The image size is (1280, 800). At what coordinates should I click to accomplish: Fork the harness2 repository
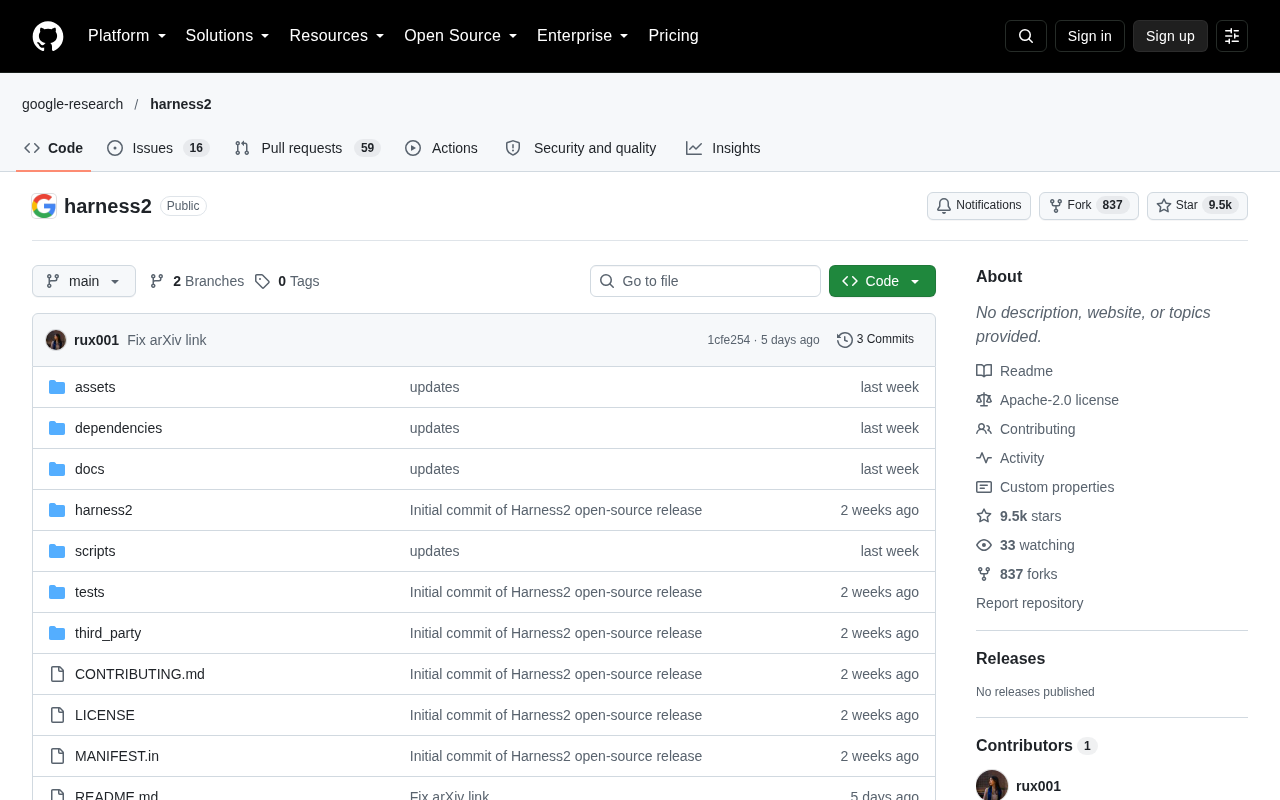[1089, 205]
